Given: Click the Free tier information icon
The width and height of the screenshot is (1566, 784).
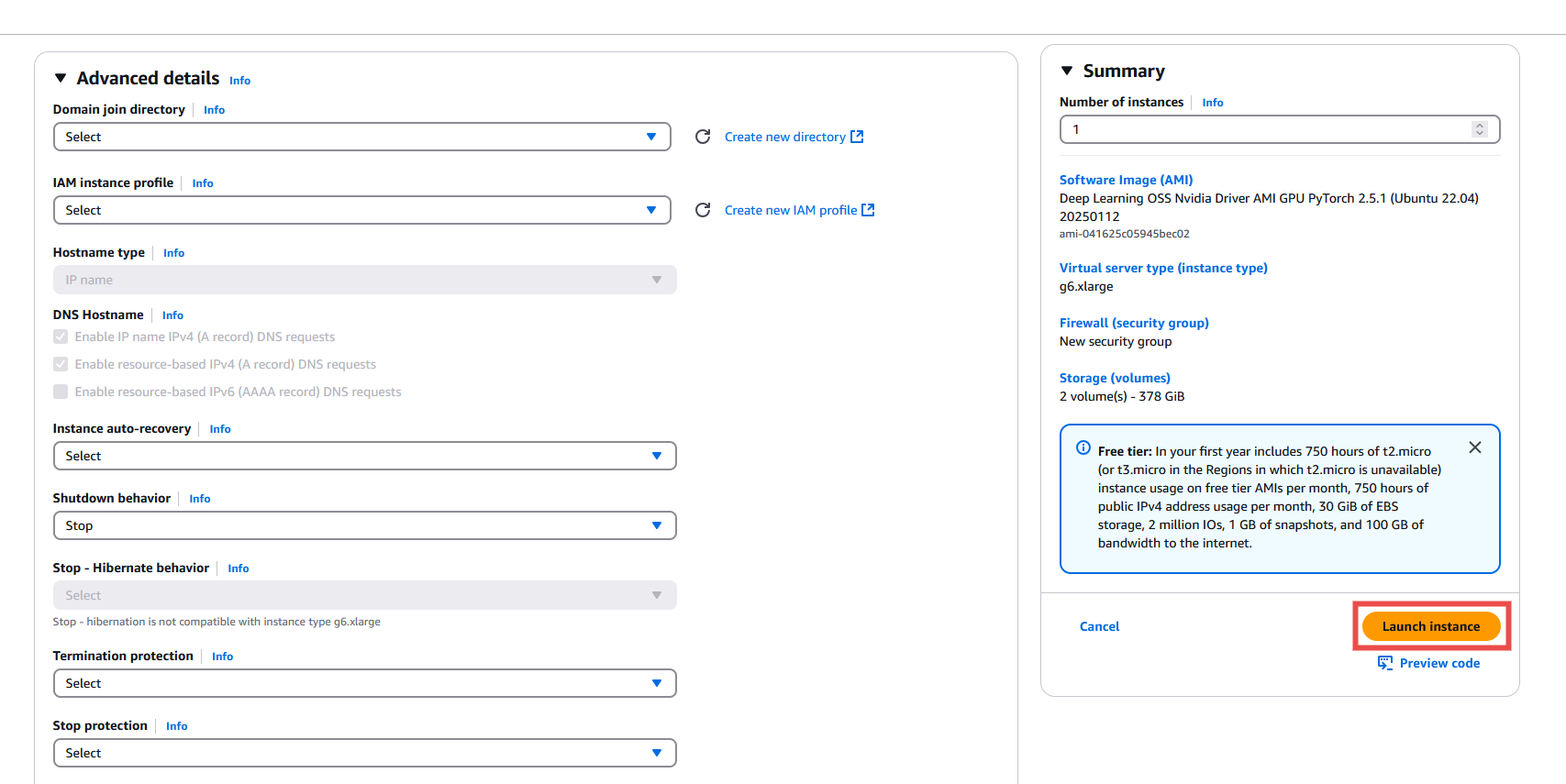Looking at the screenshot, I should (x=1083, y=448).
